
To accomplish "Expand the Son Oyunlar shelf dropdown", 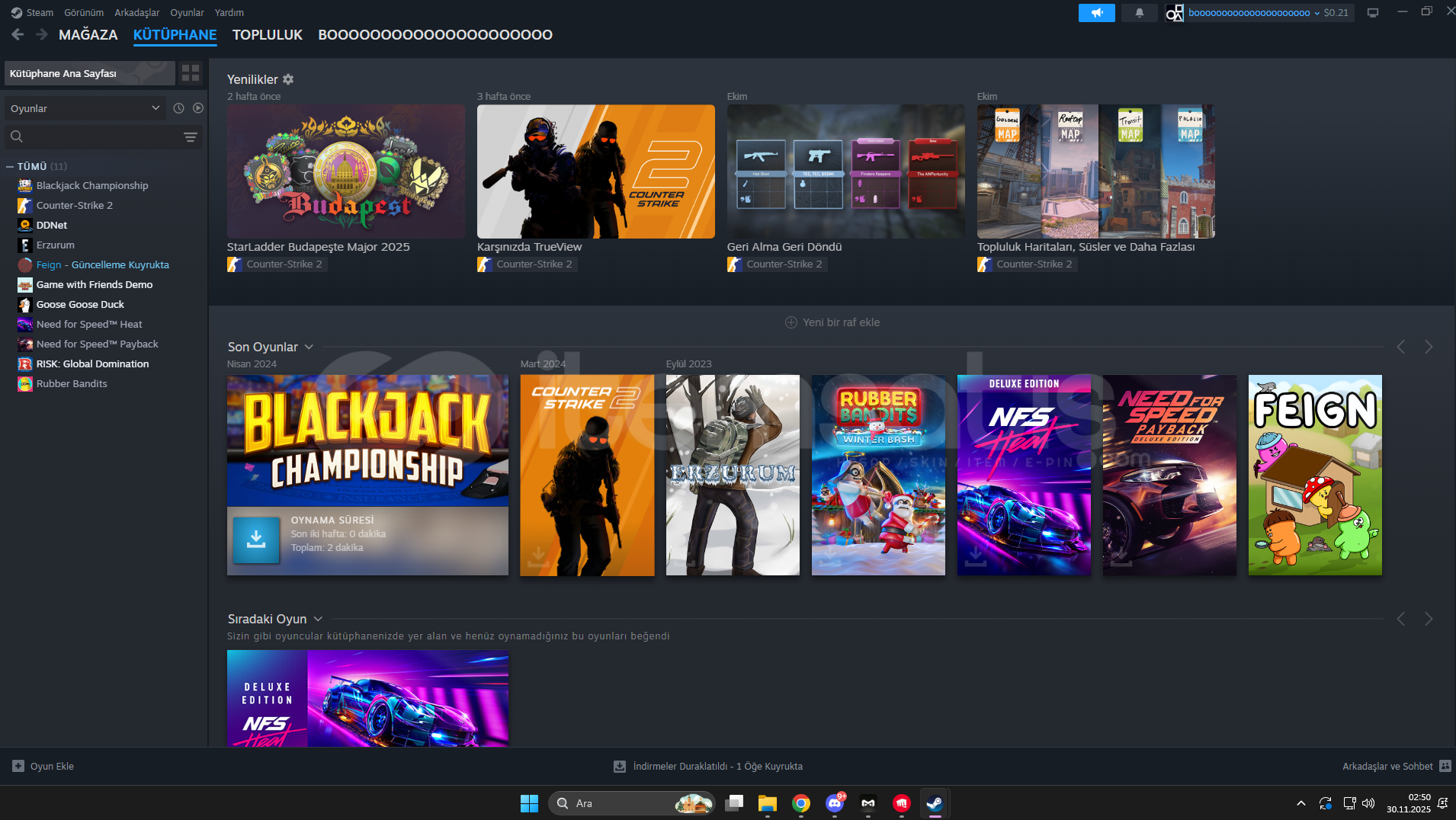I will pos(309,348).
